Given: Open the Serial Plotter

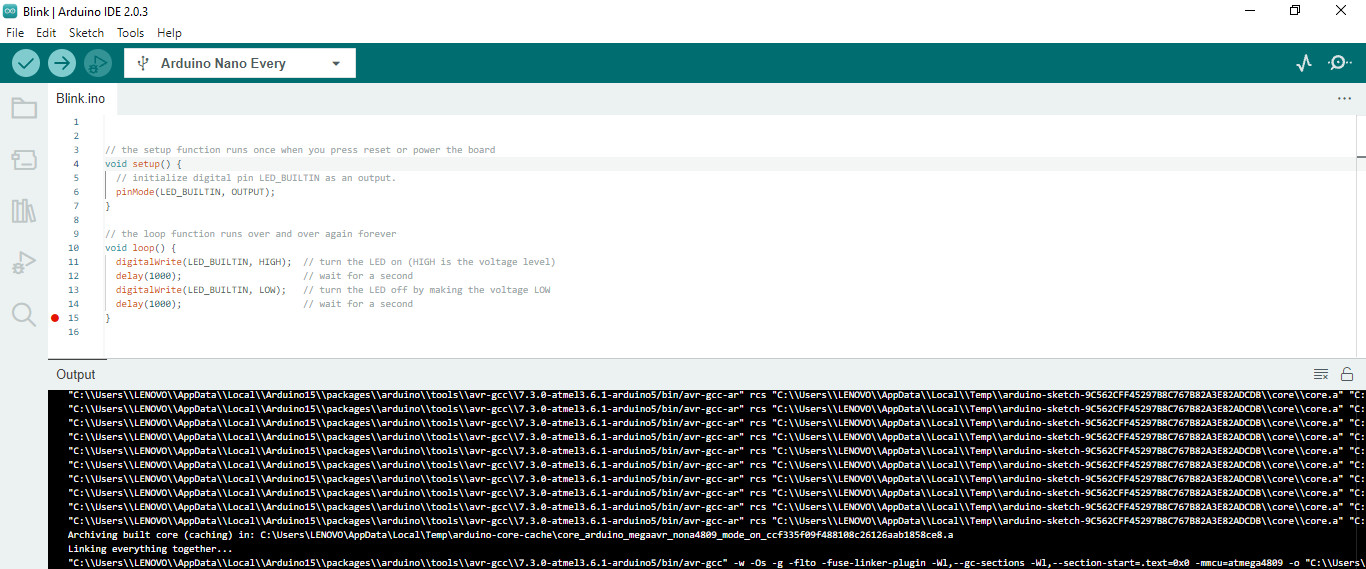Looking at the screenshot, I should (1303, 63).
